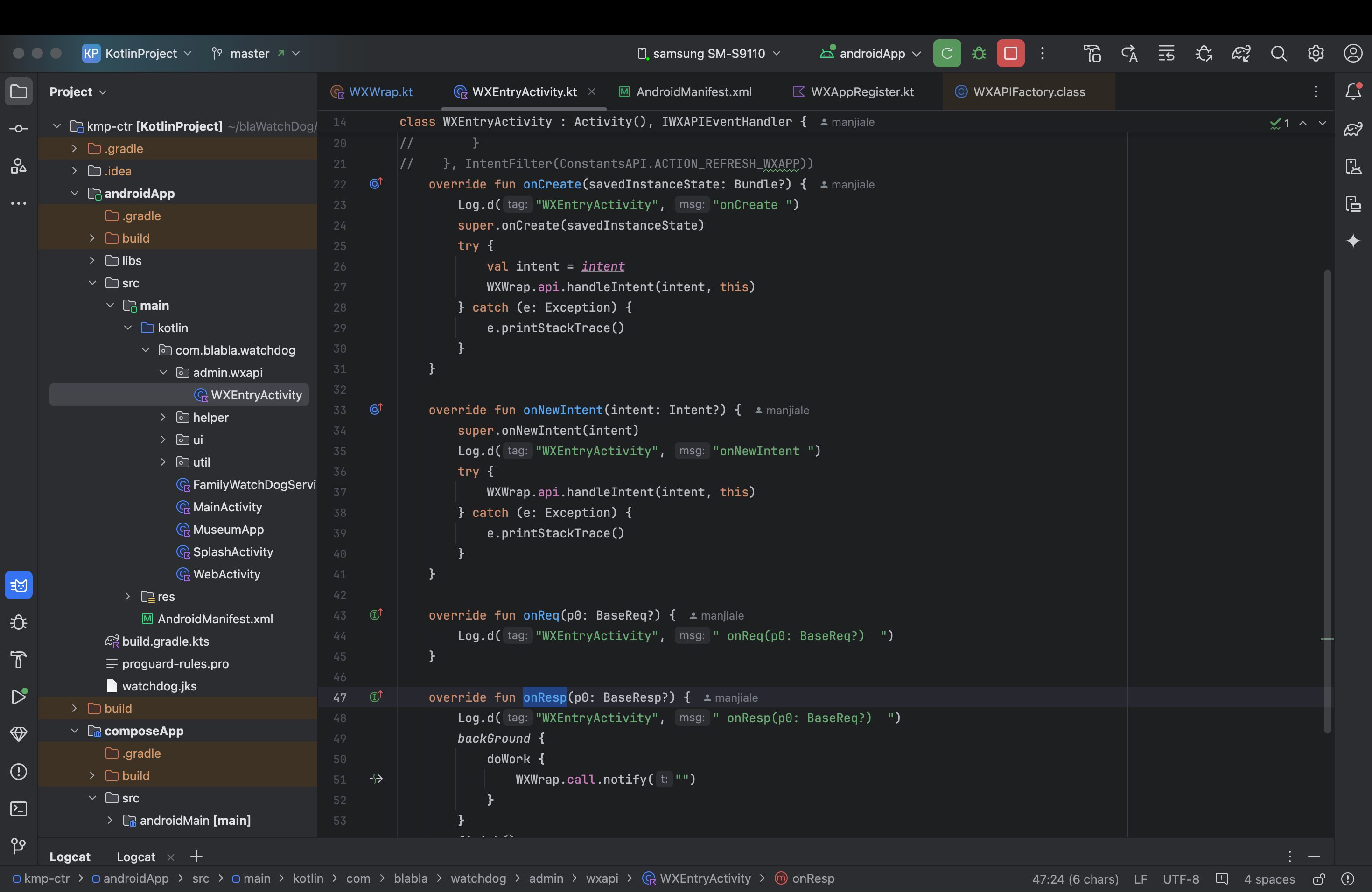This screenshot has width=1372, height=892.
Task: Open the samsung SM-S9110 device dropdown
Action: [709, 54]
